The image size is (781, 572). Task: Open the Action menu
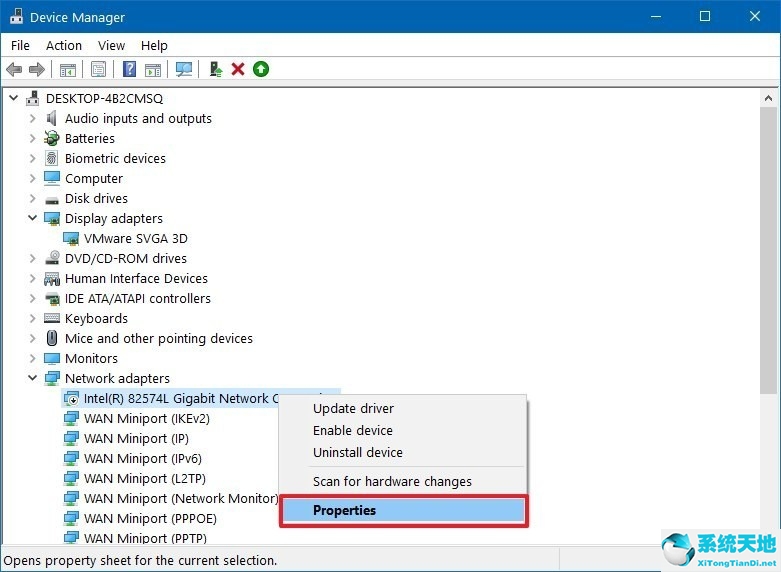(x=64, y=45)
